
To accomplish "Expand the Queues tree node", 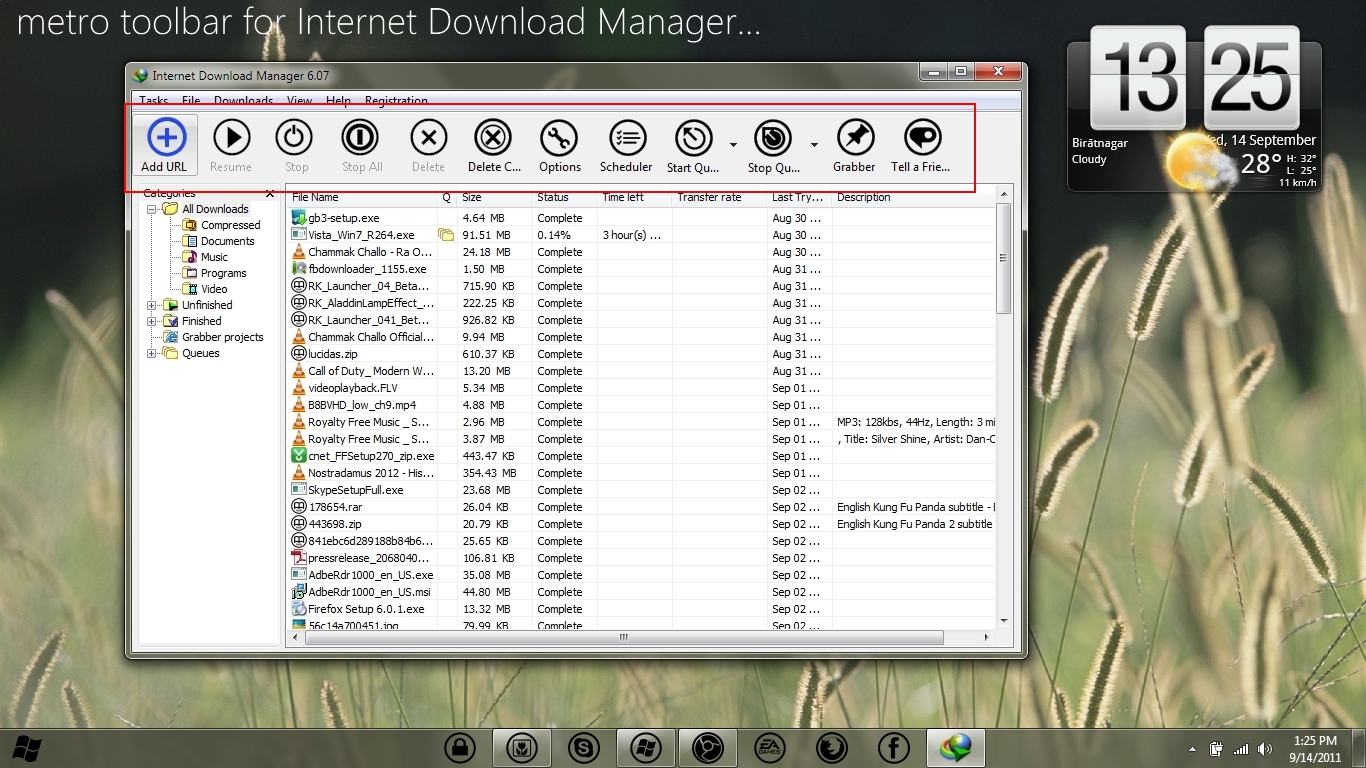I will pos(152,353).
